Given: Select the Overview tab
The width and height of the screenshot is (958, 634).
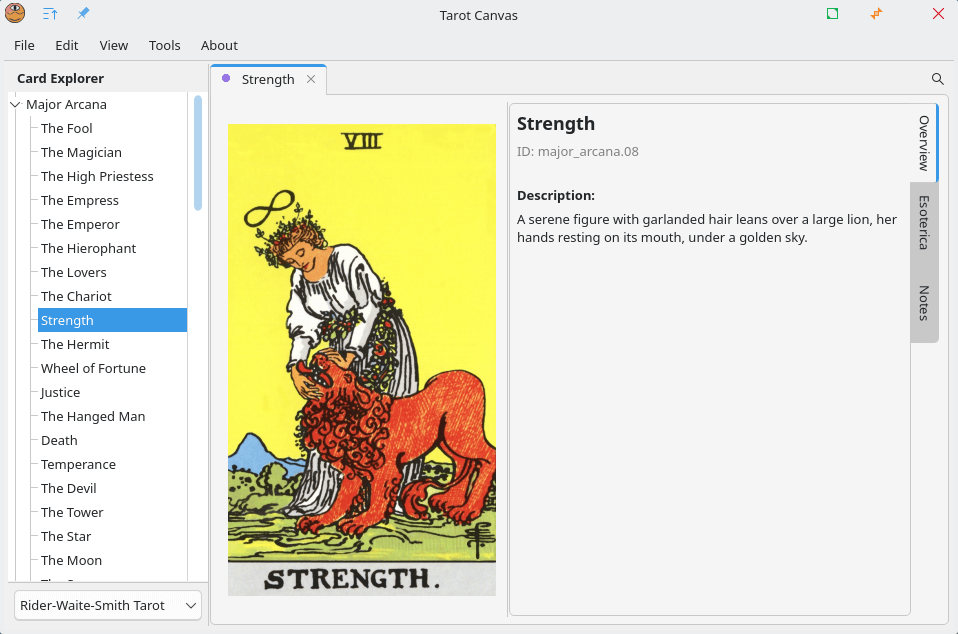Looking at the screenshot, I should click(x=923, y=143).
